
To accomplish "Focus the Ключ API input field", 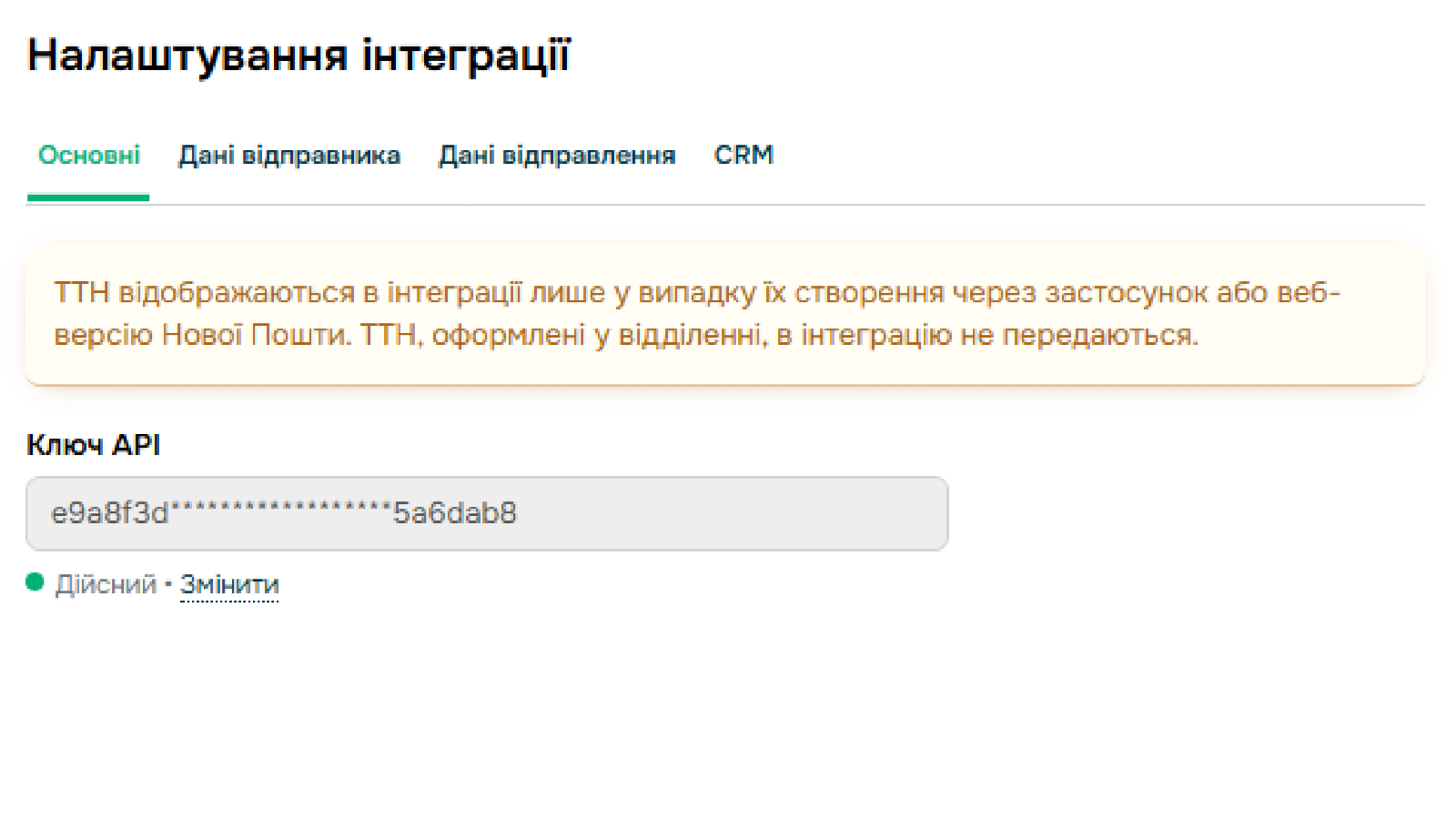I will click(x=487, y=513).
